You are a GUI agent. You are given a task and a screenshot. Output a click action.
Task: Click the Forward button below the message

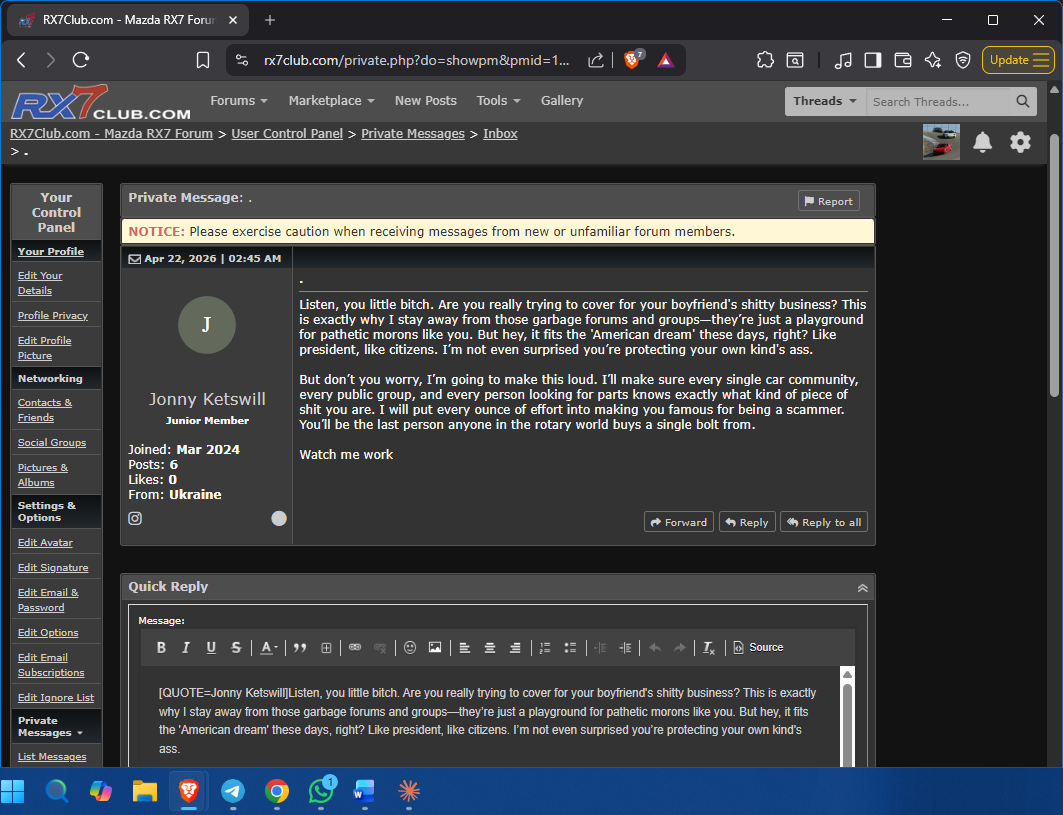point(679,522)
